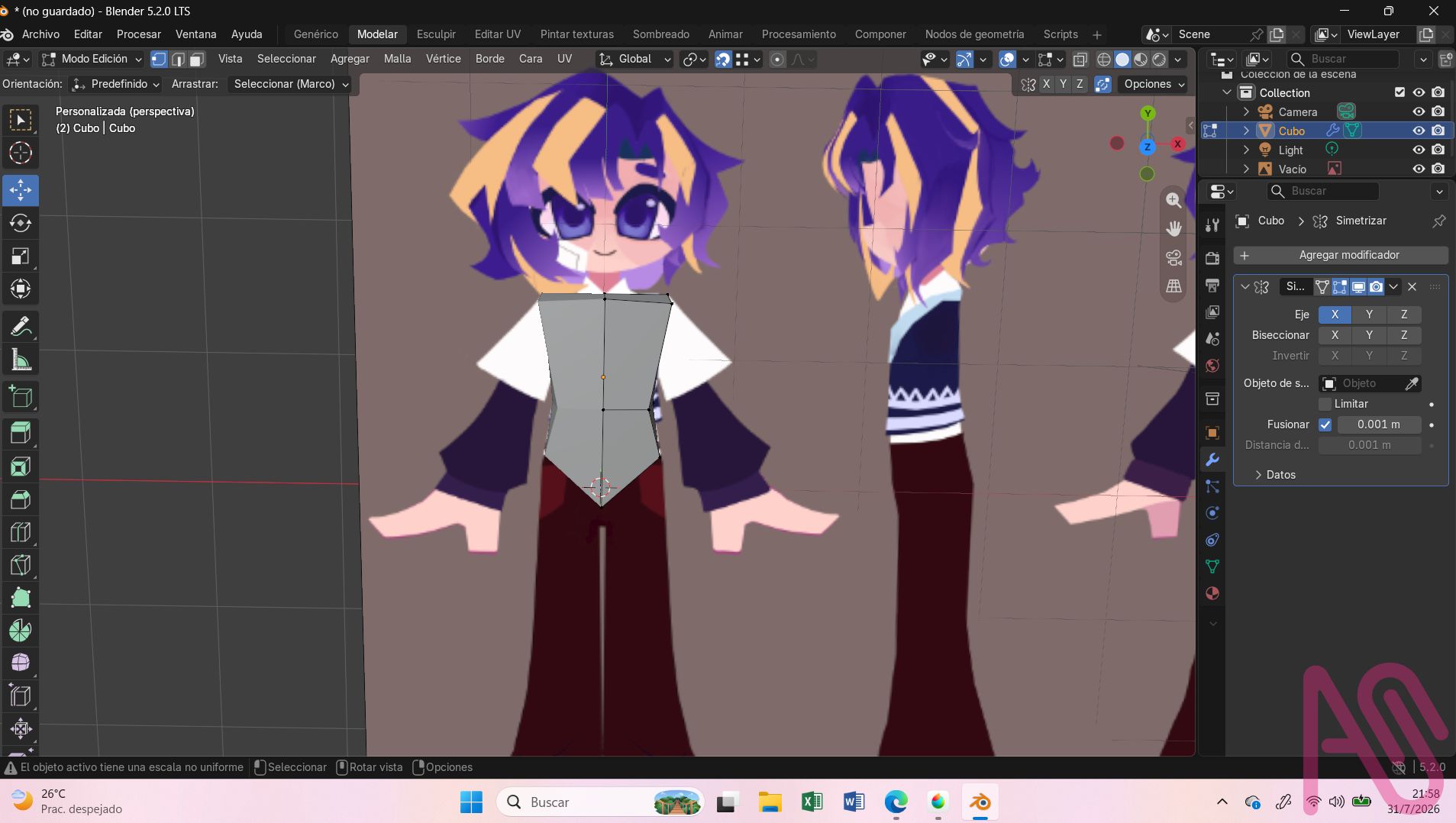
Task: Activate the Inset Faces tool
Action: click(x=21, y=466)
